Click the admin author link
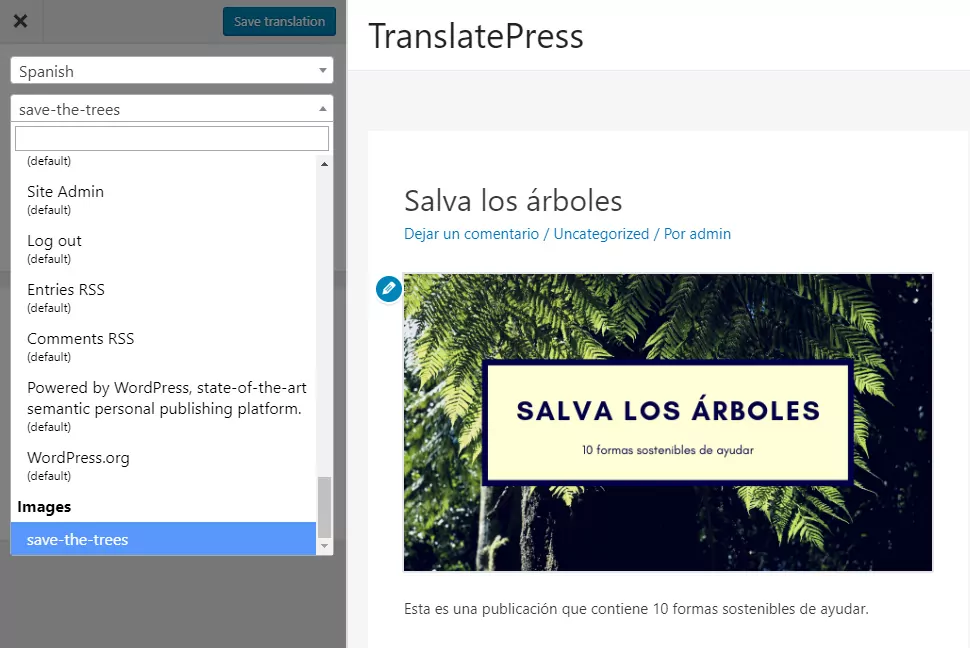Screen dimensions: 970x648 pyautogui.click(x=710, y=234)
